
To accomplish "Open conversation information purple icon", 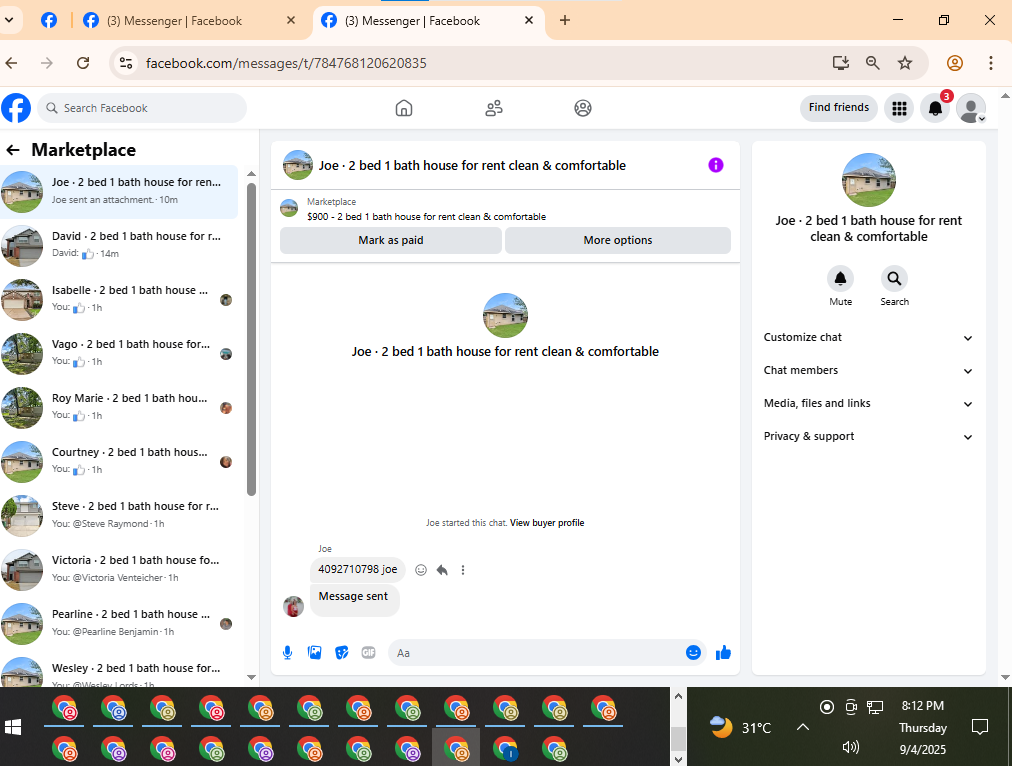I will click(x=716, y=165).
